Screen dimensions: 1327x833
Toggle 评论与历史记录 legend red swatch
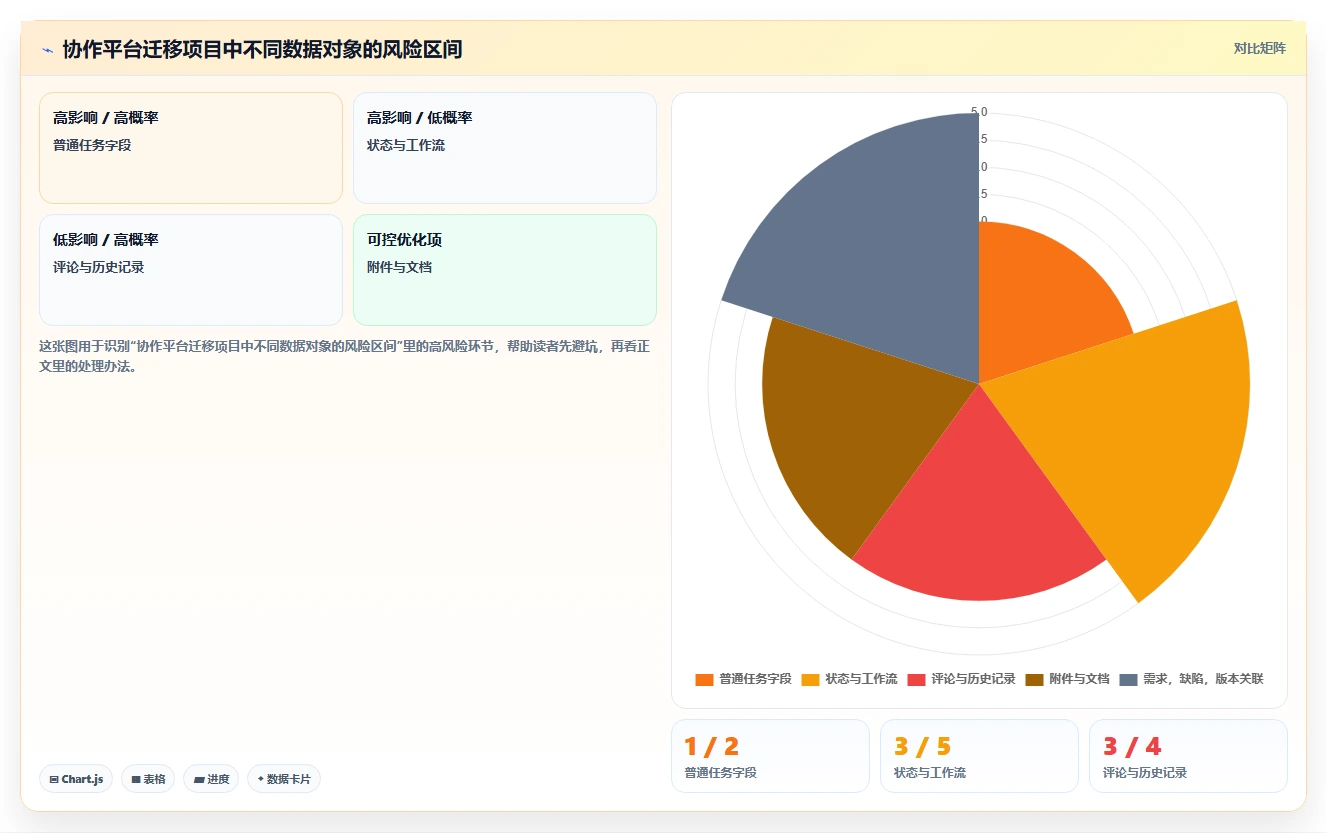[x=916, y=679]
